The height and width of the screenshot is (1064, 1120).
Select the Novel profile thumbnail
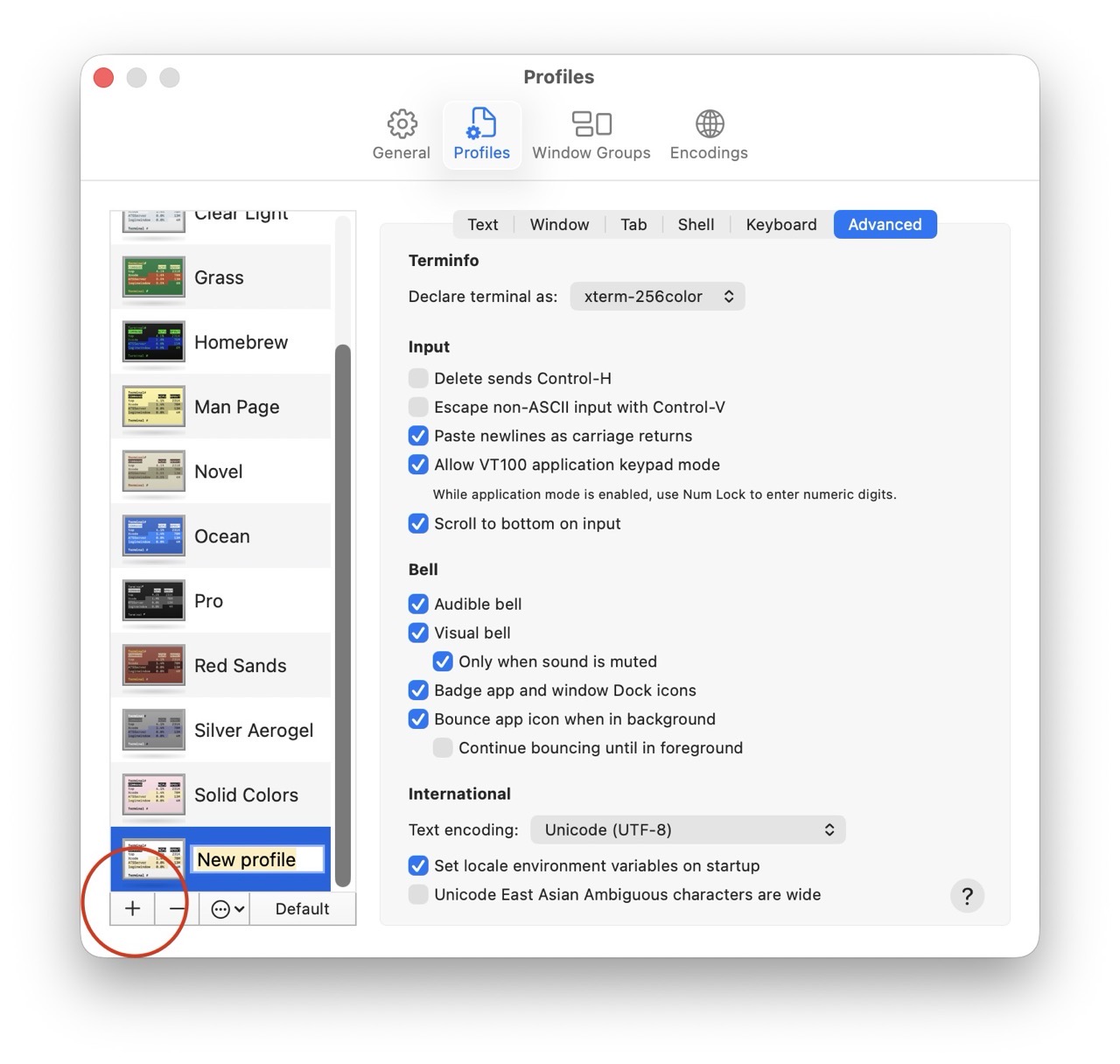(x=154, y=472)
